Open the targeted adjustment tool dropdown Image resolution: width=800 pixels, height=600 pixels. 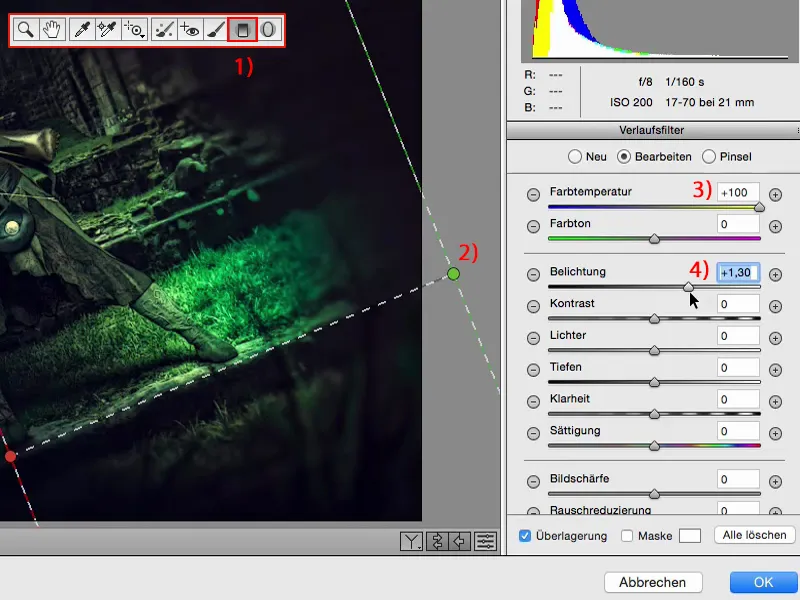click(x=135, y=31)
